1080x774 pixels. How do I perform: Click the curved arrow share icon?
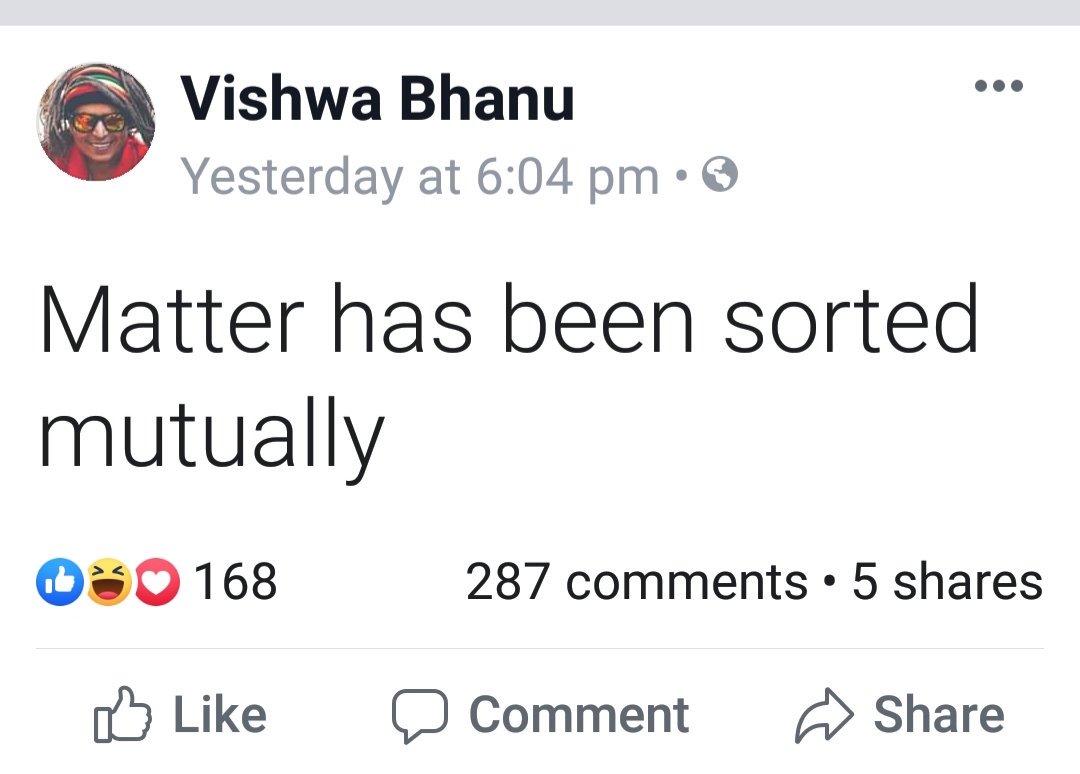(x=826, y=714)
